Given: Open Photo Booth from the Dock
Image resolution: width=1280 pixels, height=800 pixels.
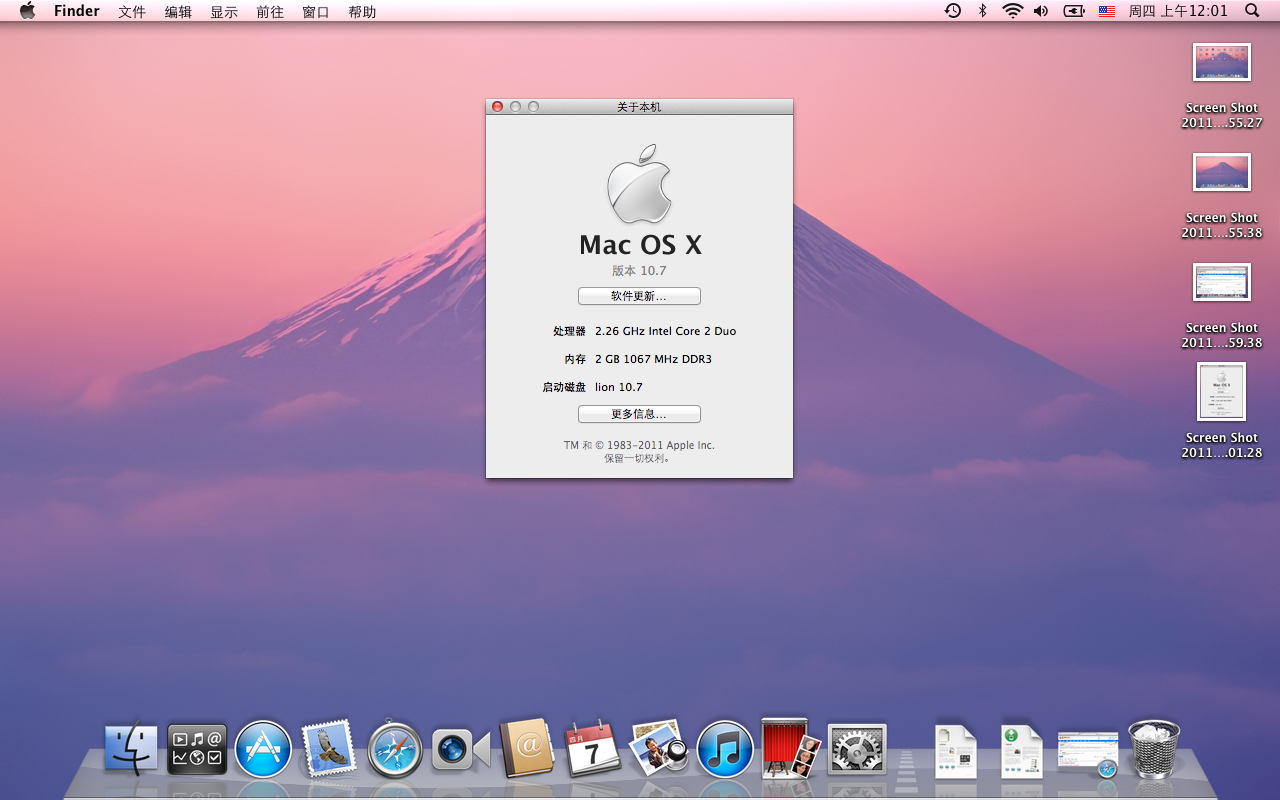Looking at the screenshot, I should [x=790, y=748].
